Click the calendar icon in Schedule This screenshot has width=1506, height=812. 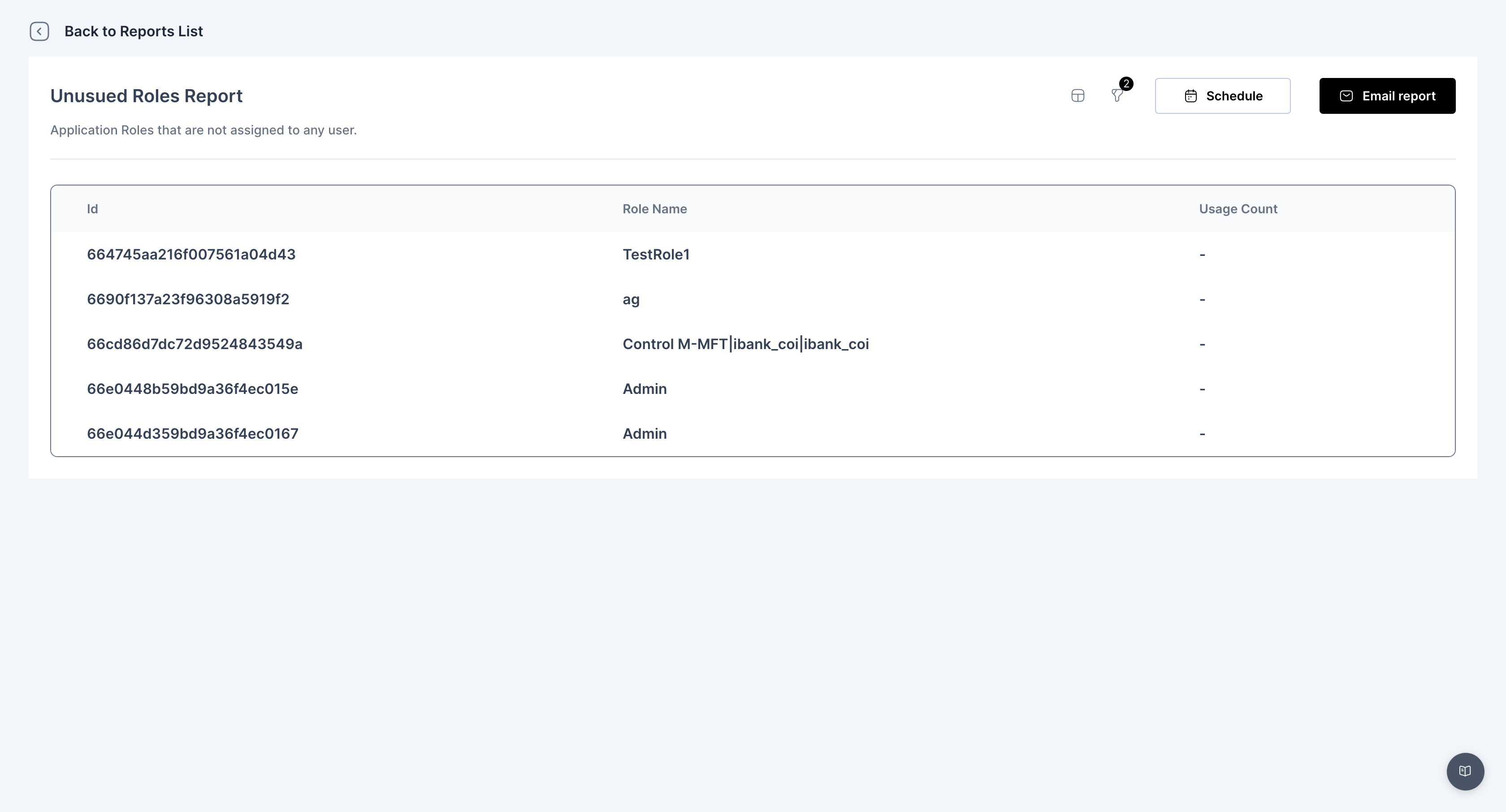[1190, 96]
